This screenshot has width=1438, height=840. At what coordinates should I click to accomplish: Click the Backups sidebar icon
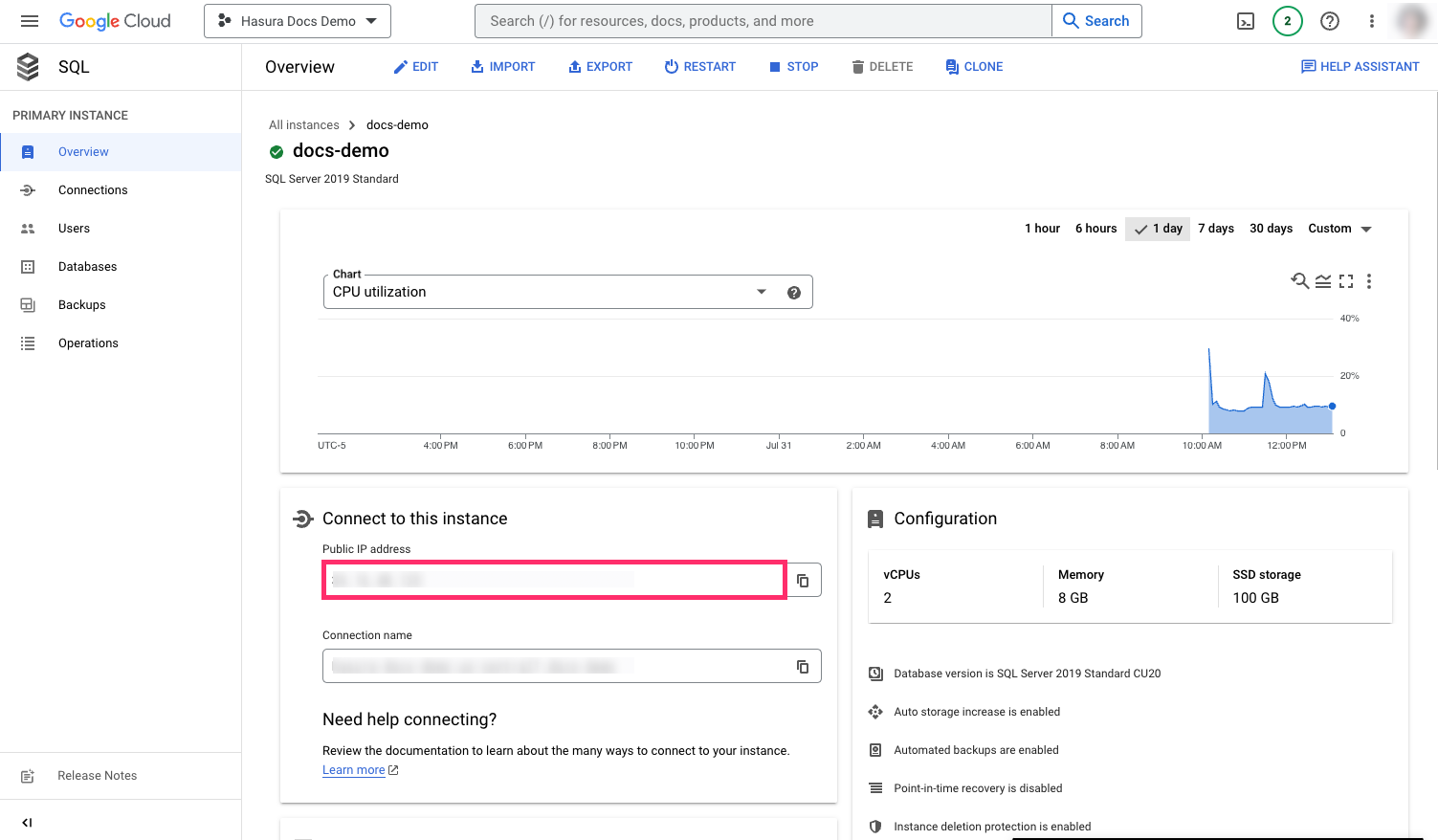tap(28, 305)
